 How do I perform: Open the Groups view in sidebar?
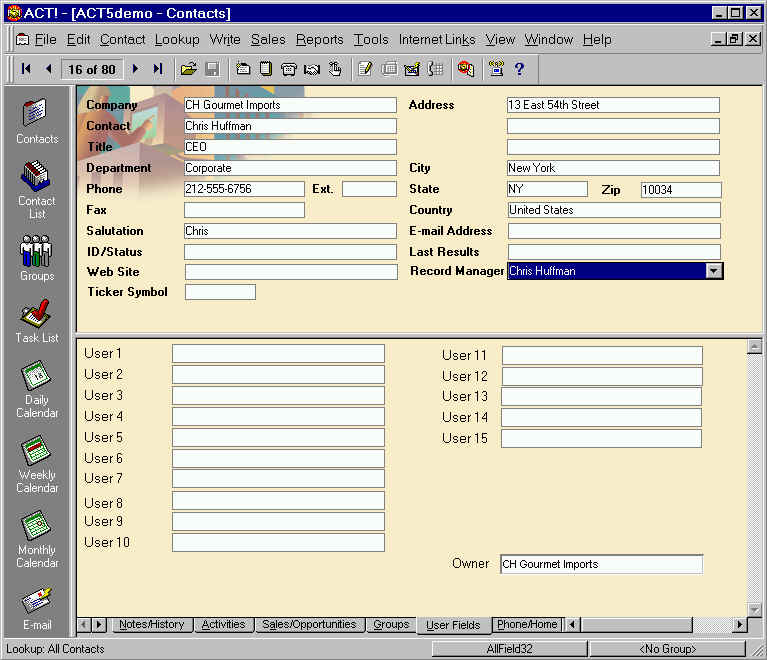(36, 255)
